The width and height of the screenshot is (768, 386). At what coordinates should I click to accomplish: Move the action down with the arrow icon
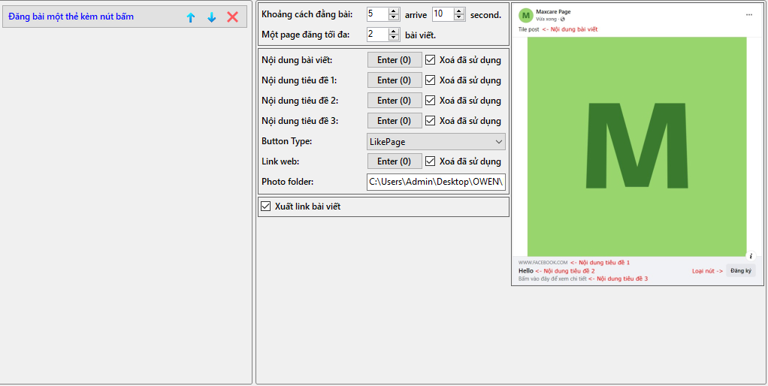coord(212,18)
